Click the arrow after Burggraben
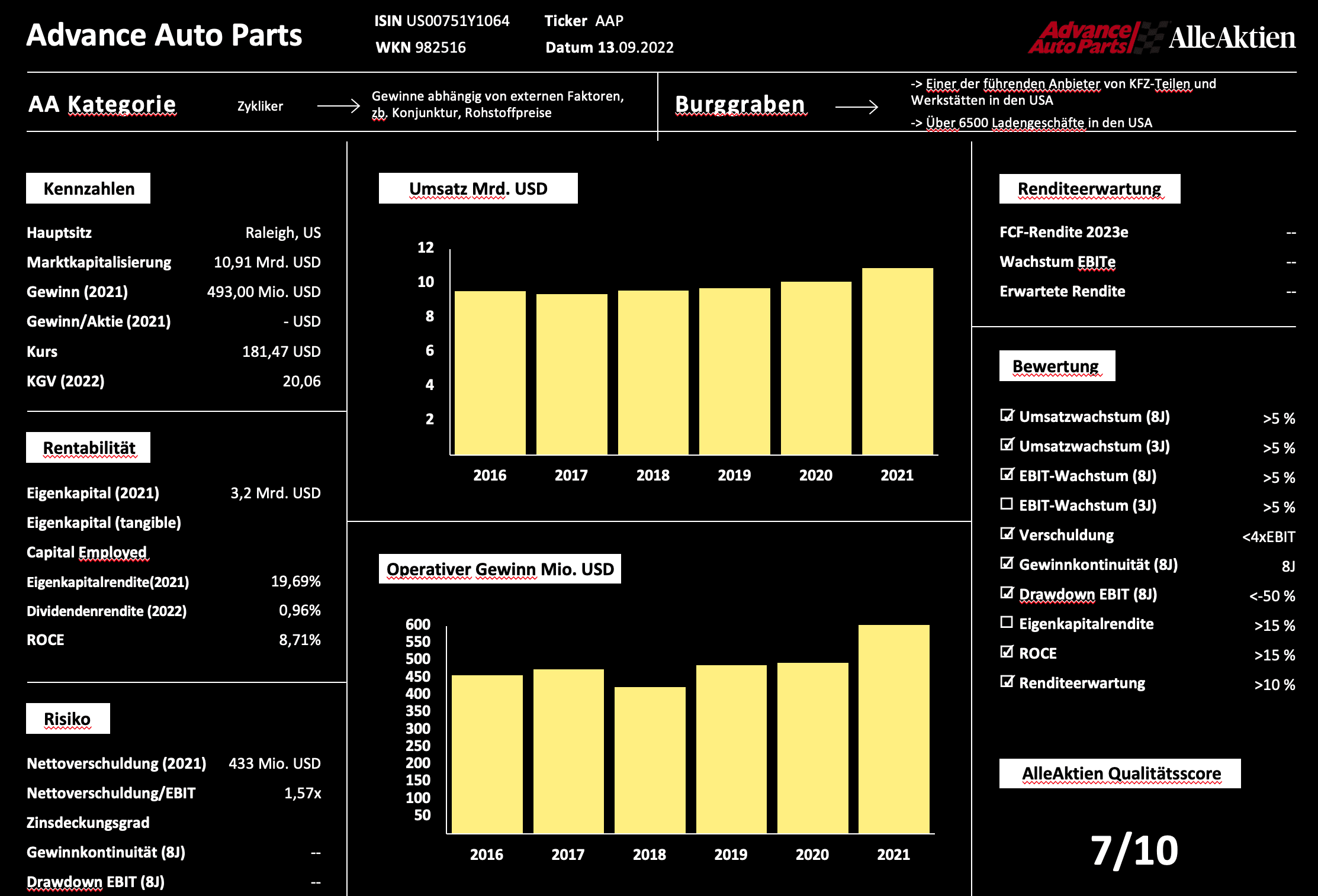Screen dimensions: 1318x896 [x=856, y=107]
